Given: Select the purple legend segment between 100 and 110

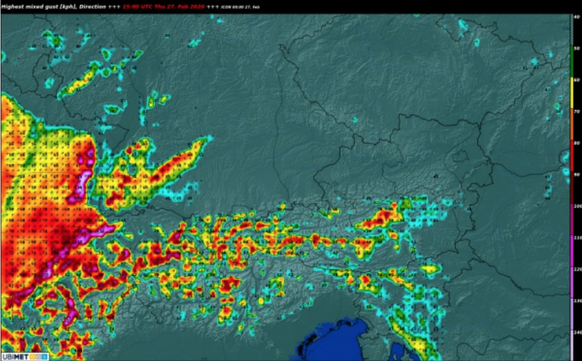Looking at the screenshot, I should tap(572, 219).
